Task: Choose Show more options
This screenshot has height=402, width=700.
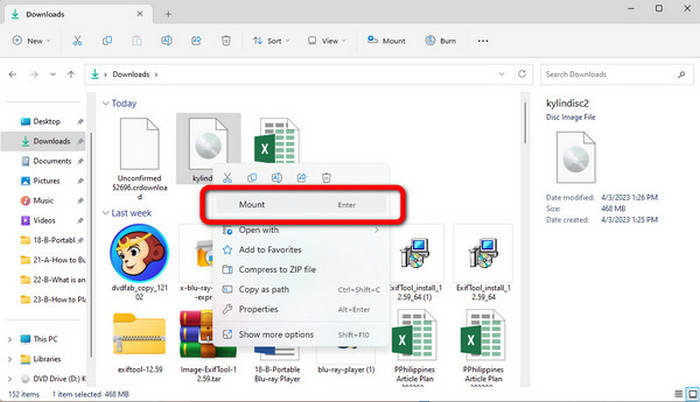Action: click(301, 334)
